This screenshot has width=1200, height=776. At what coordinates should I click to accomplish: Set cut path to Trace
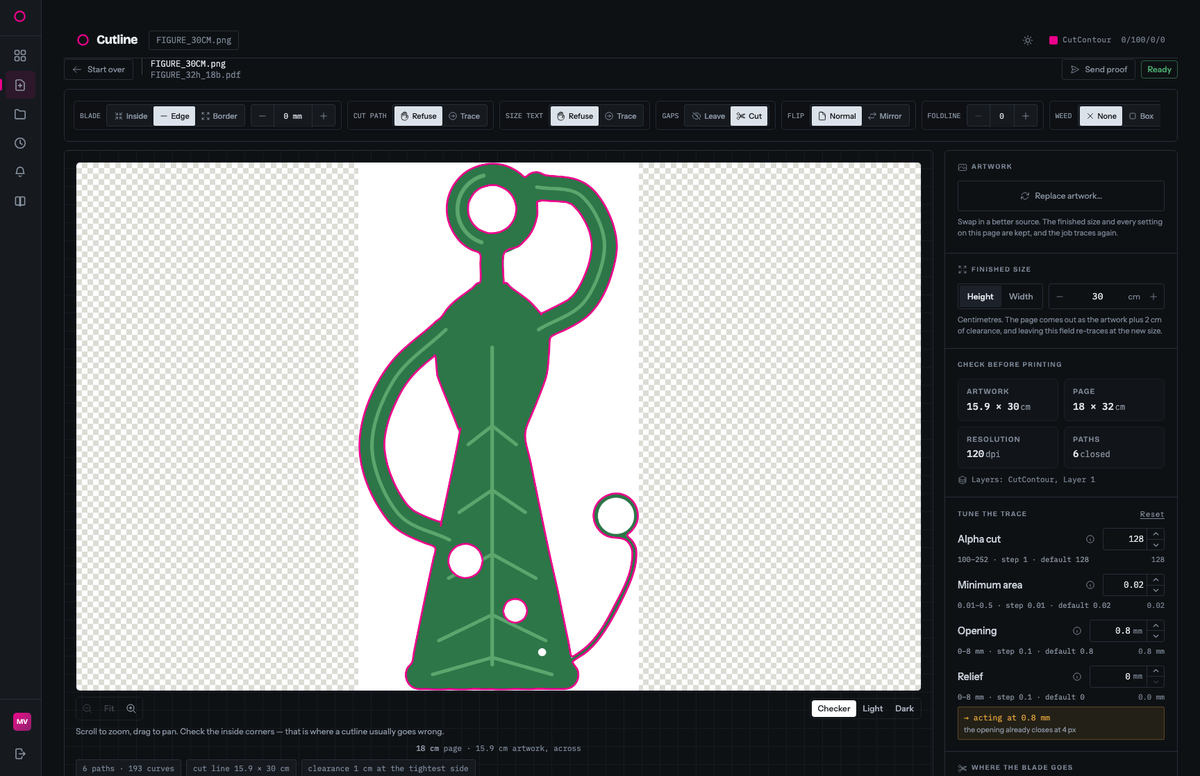[464, 116]
